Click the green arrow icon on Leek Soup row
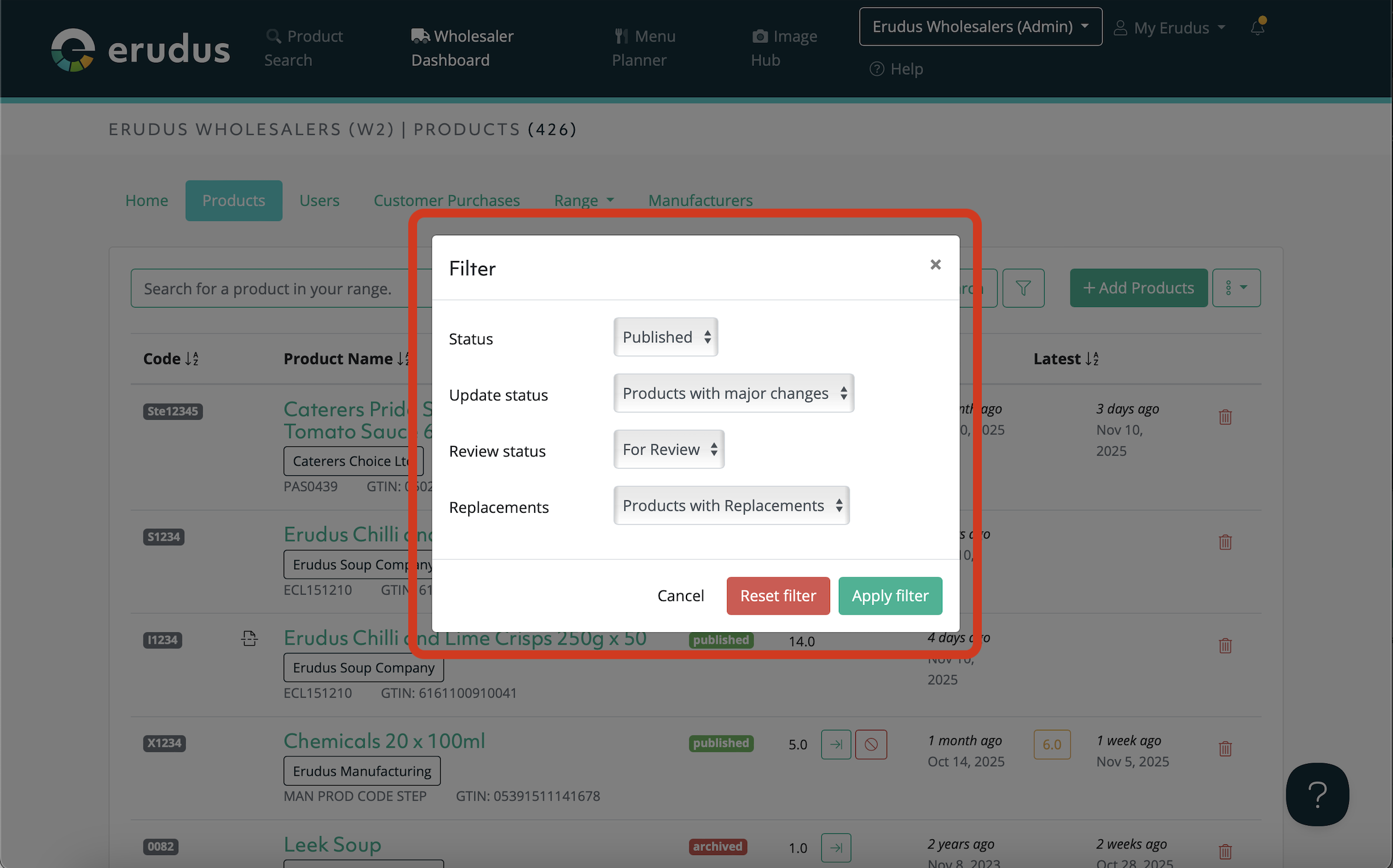1393x868 pixels. (835, 848)
